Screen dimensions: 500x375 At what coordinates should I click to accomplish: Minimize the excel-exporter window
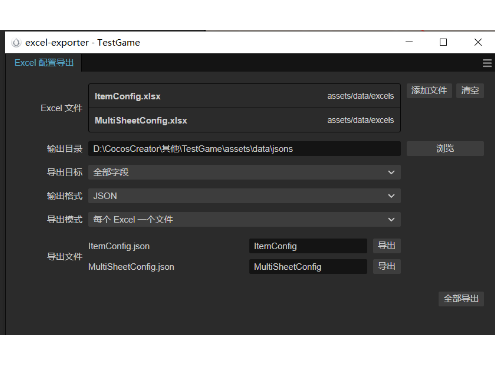(x=409, y=42)
